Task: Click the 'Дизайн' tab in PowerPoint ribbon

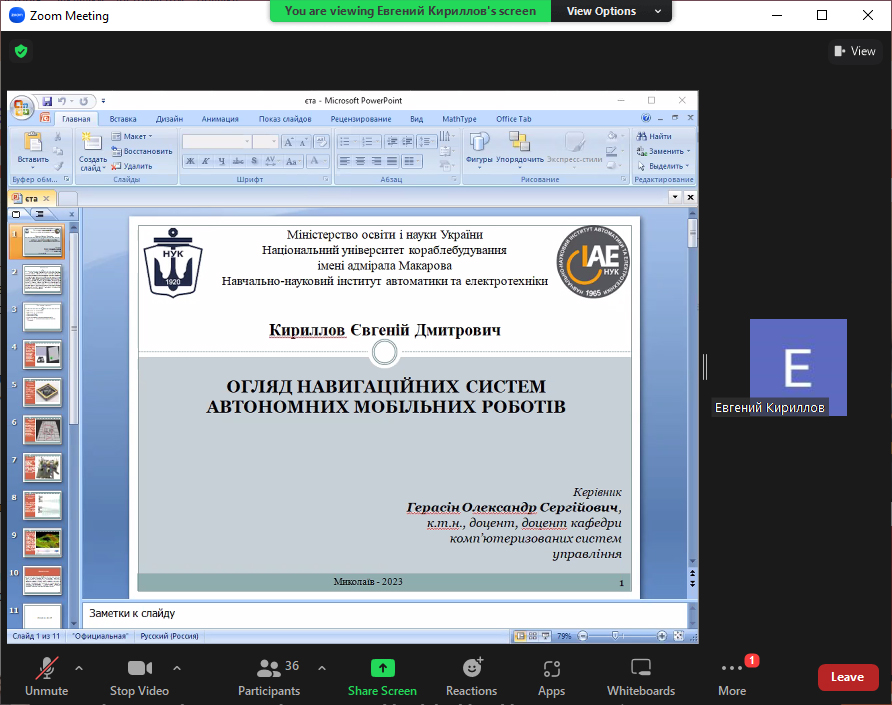Action: (169, 119)
